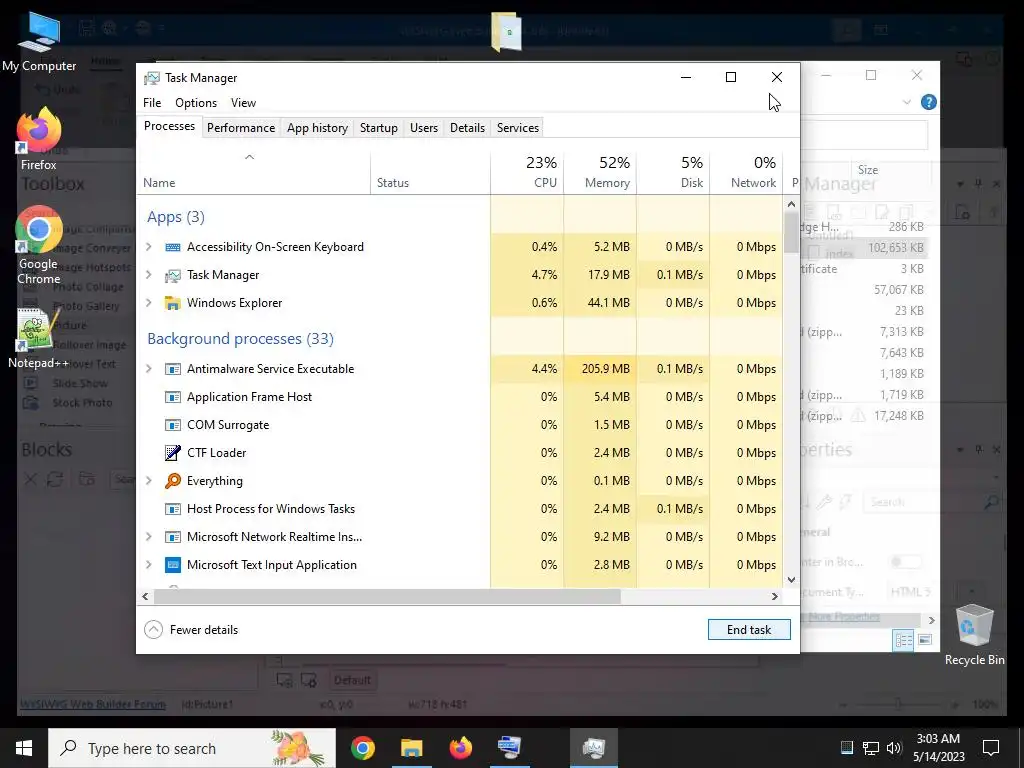This screenshot has height=768, width=1024.
Task: Switch to the Details tab
Action: click(x=468, y=128)
